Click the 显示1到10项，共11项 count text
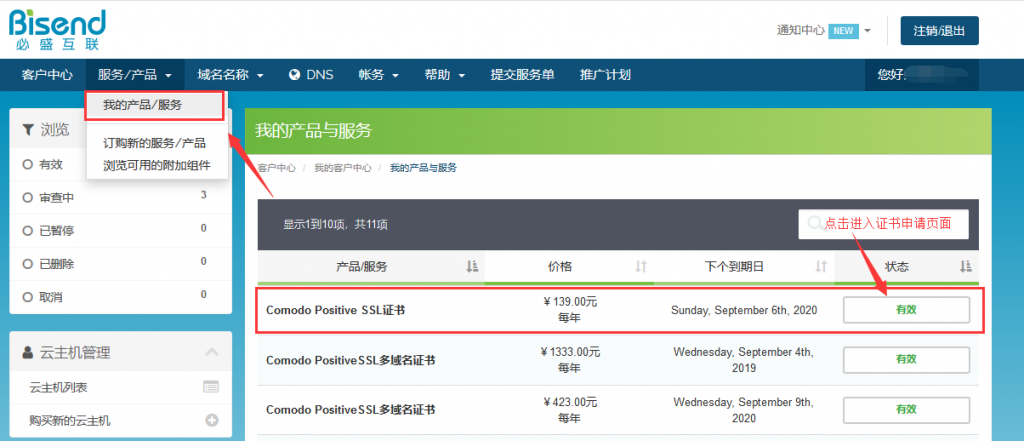Viewport: 1024px width, 441px height. pos(335,225)
